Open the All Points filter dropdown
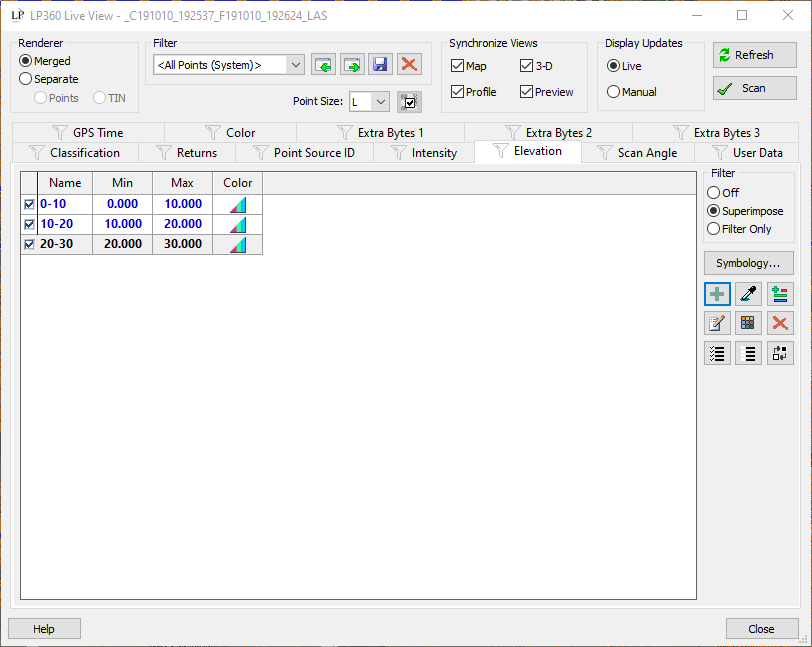 (x=228, y=65)
